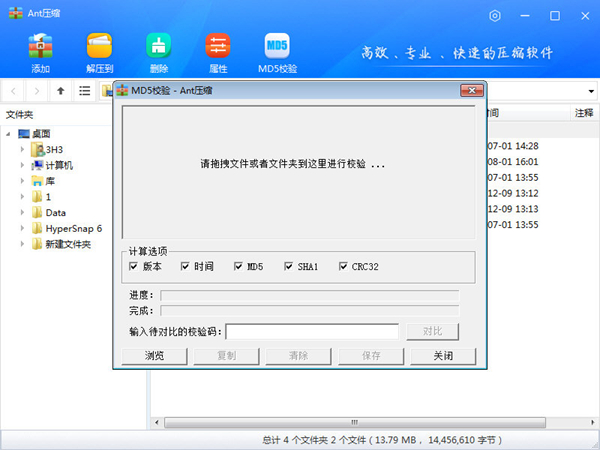600x450 pixels.
Task: Click the 浏览 (Browse) button
Action: tap(154, 356)
